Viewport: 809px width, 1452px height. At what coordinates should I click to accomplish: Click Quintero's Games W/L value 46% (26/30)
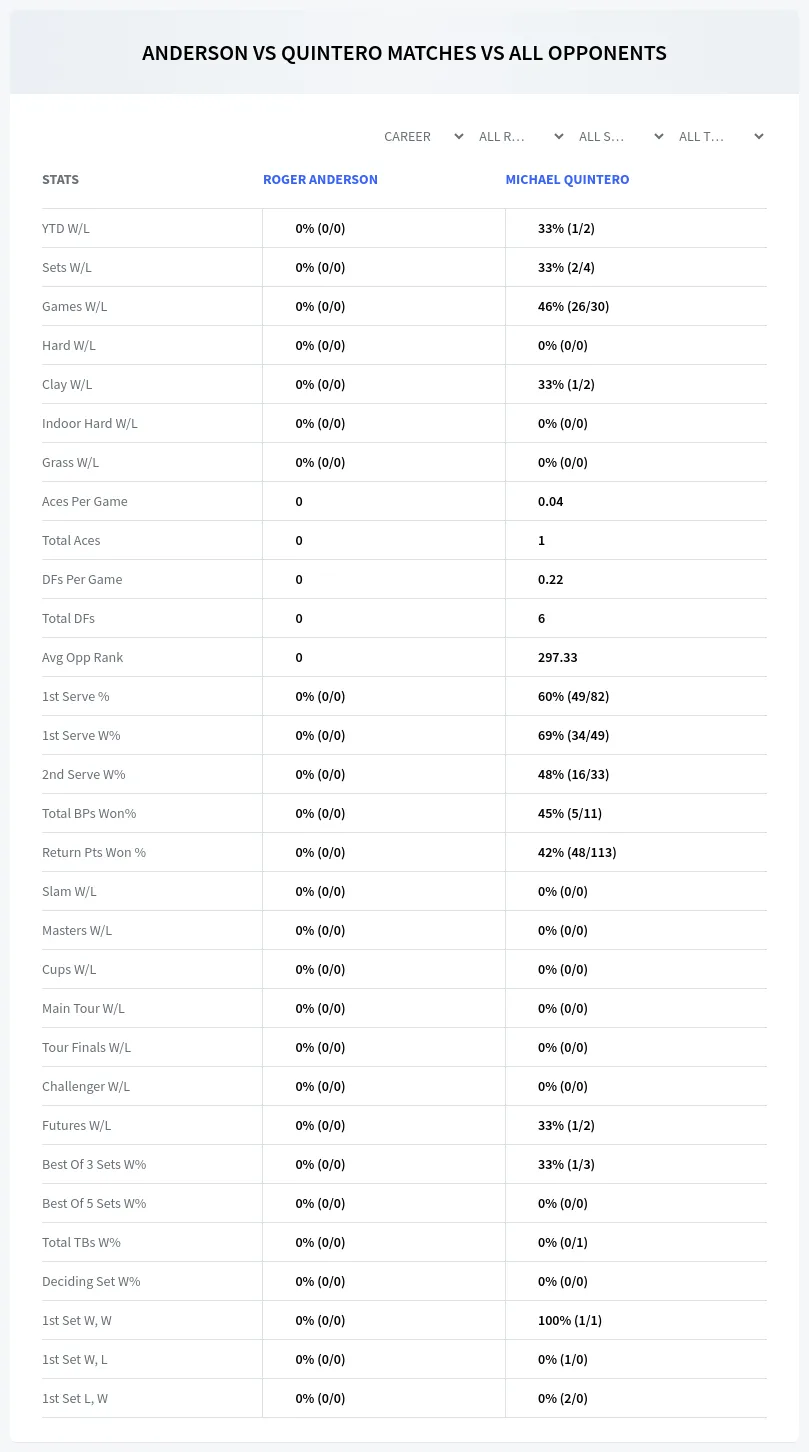pyautogui.click(x=573, y=306)
